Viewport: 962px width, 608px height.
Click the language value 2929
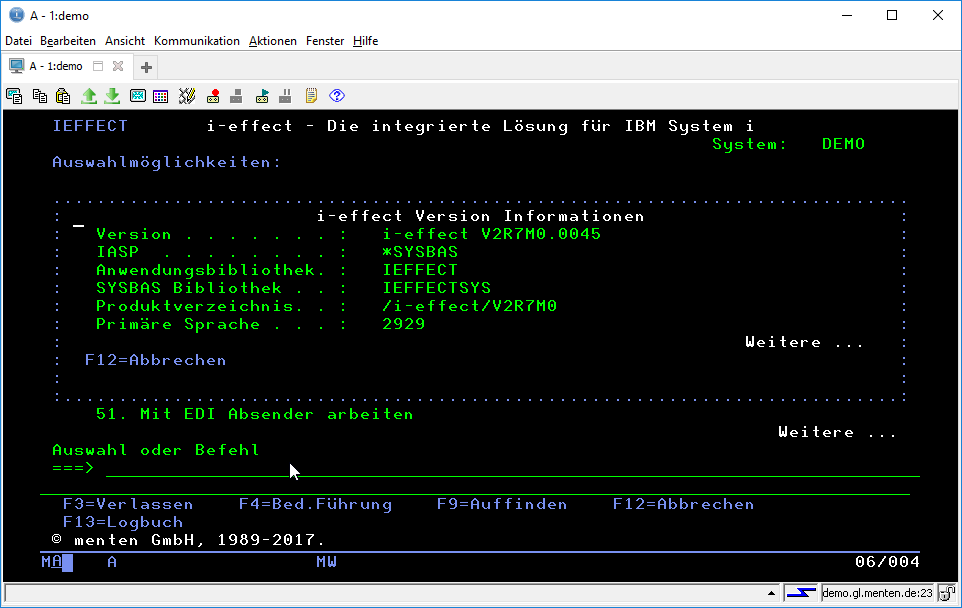click(404, 324)
